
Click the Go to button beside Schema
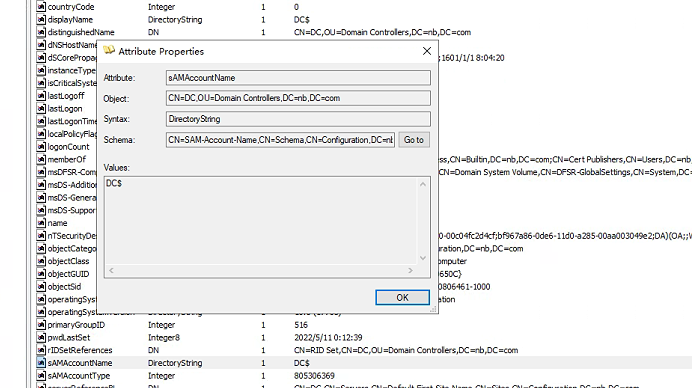pos(414,140)
